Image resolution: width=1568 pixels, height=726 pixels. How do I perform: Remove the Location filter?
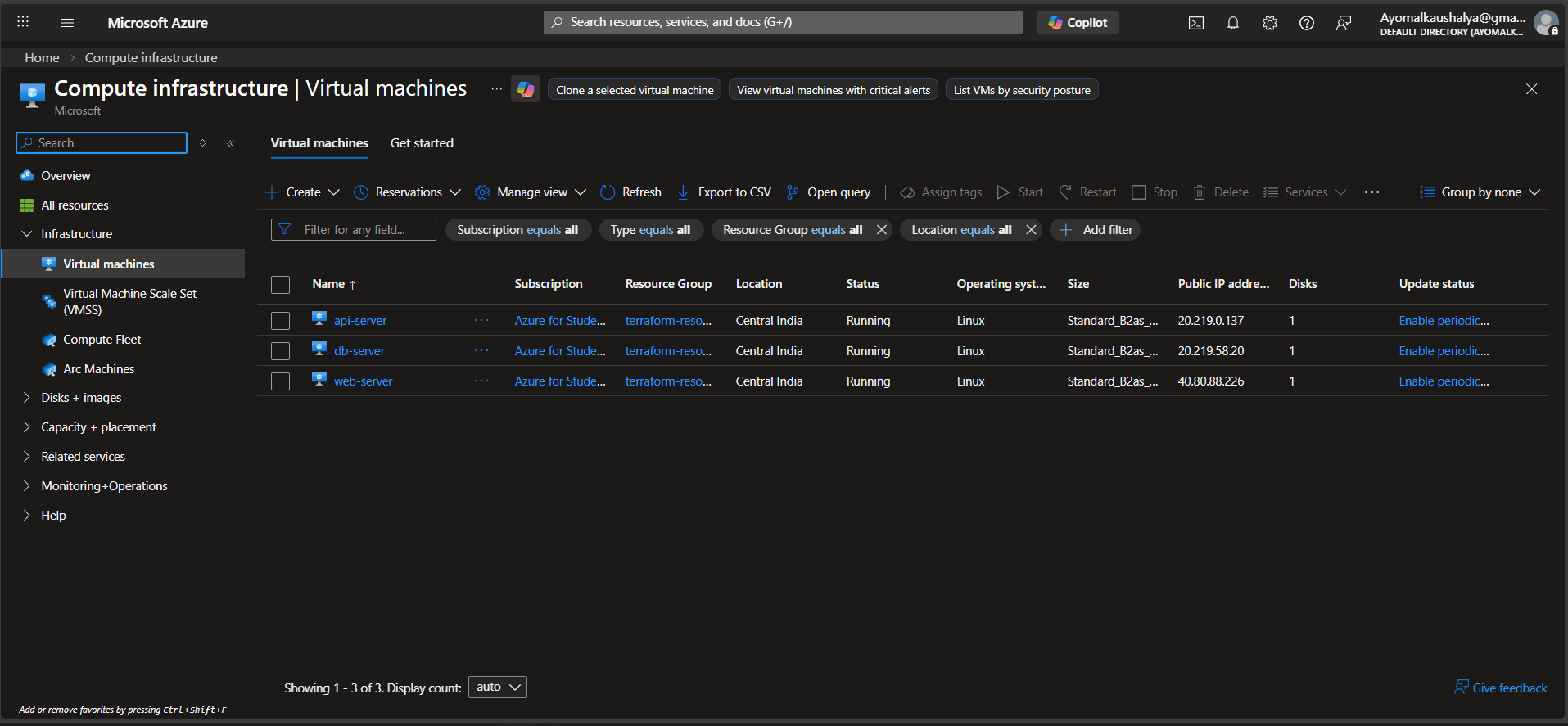[1031, 230]
